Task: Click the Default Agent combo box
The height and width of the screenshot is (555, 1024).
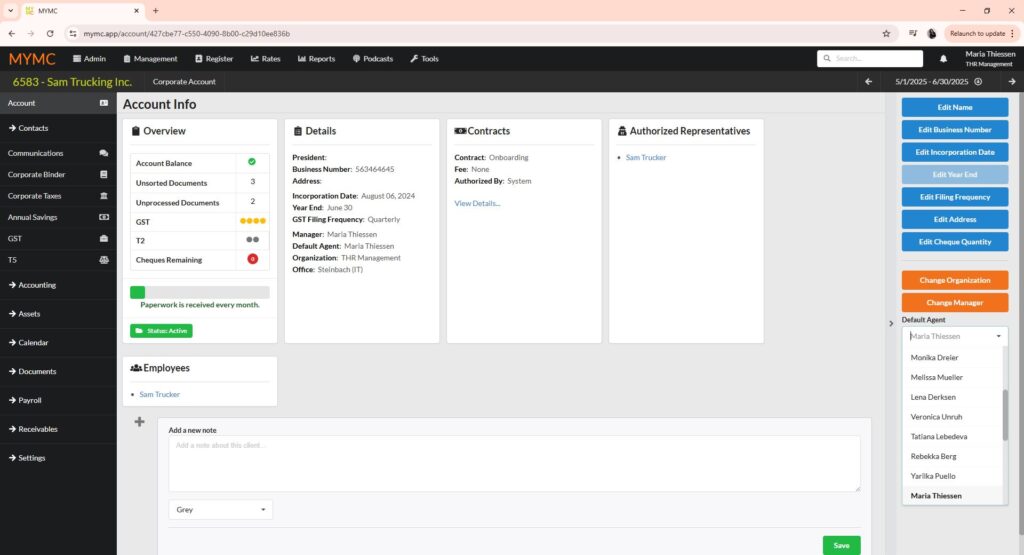Action: (955, 336)
